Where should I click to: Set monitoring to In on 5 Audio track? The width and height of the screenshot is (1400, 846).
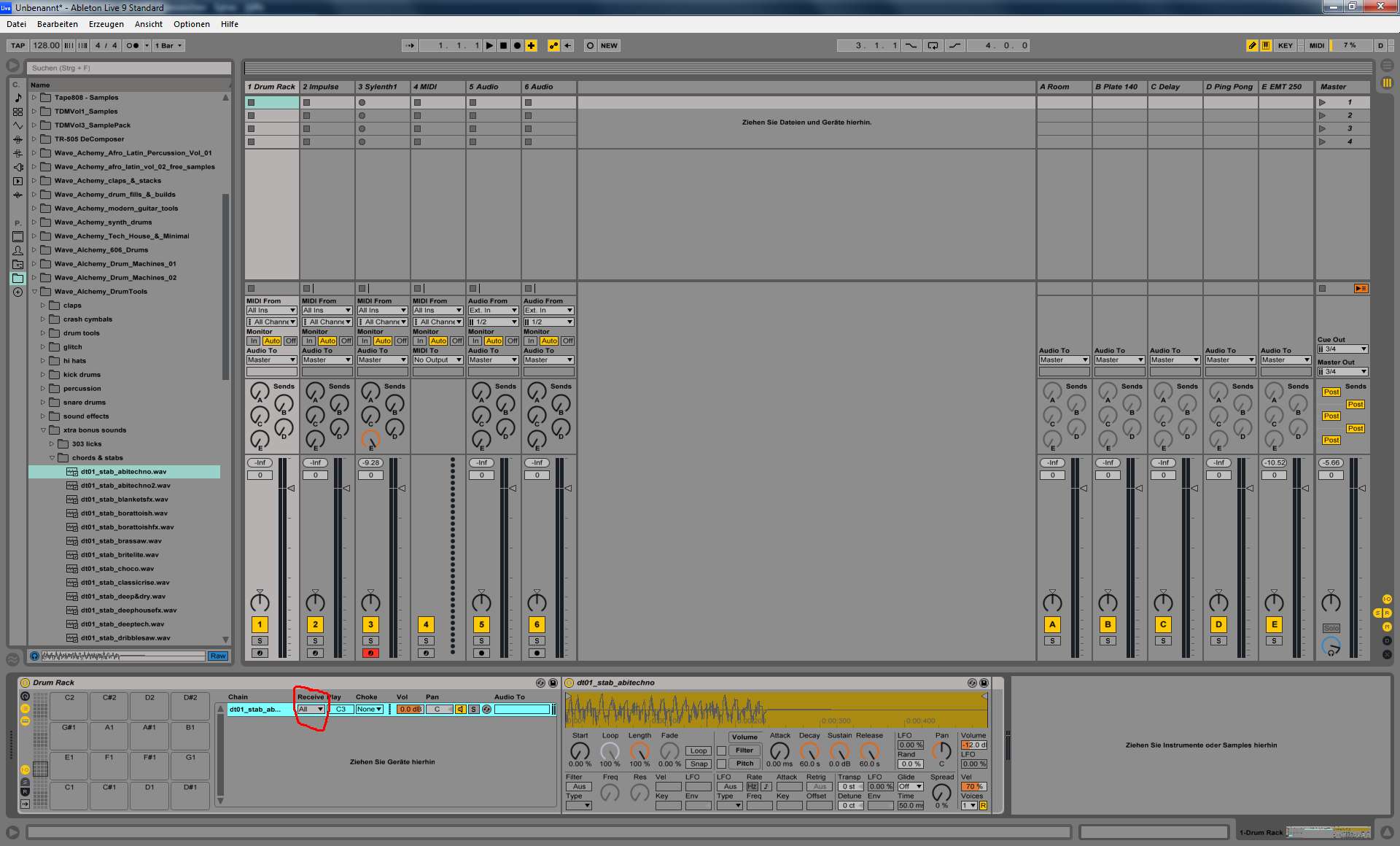(x=476, y=341)
